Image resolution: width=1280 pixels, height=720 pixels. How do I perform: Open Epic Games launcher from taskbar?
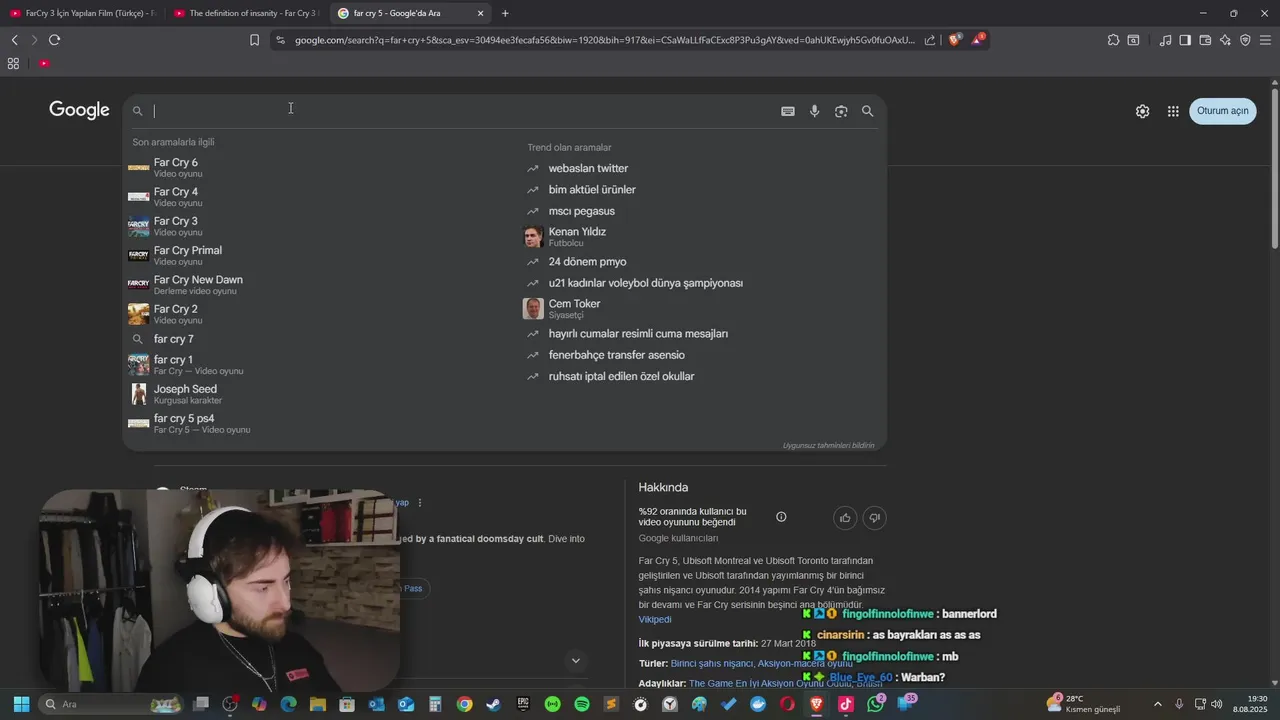point(523,704)
